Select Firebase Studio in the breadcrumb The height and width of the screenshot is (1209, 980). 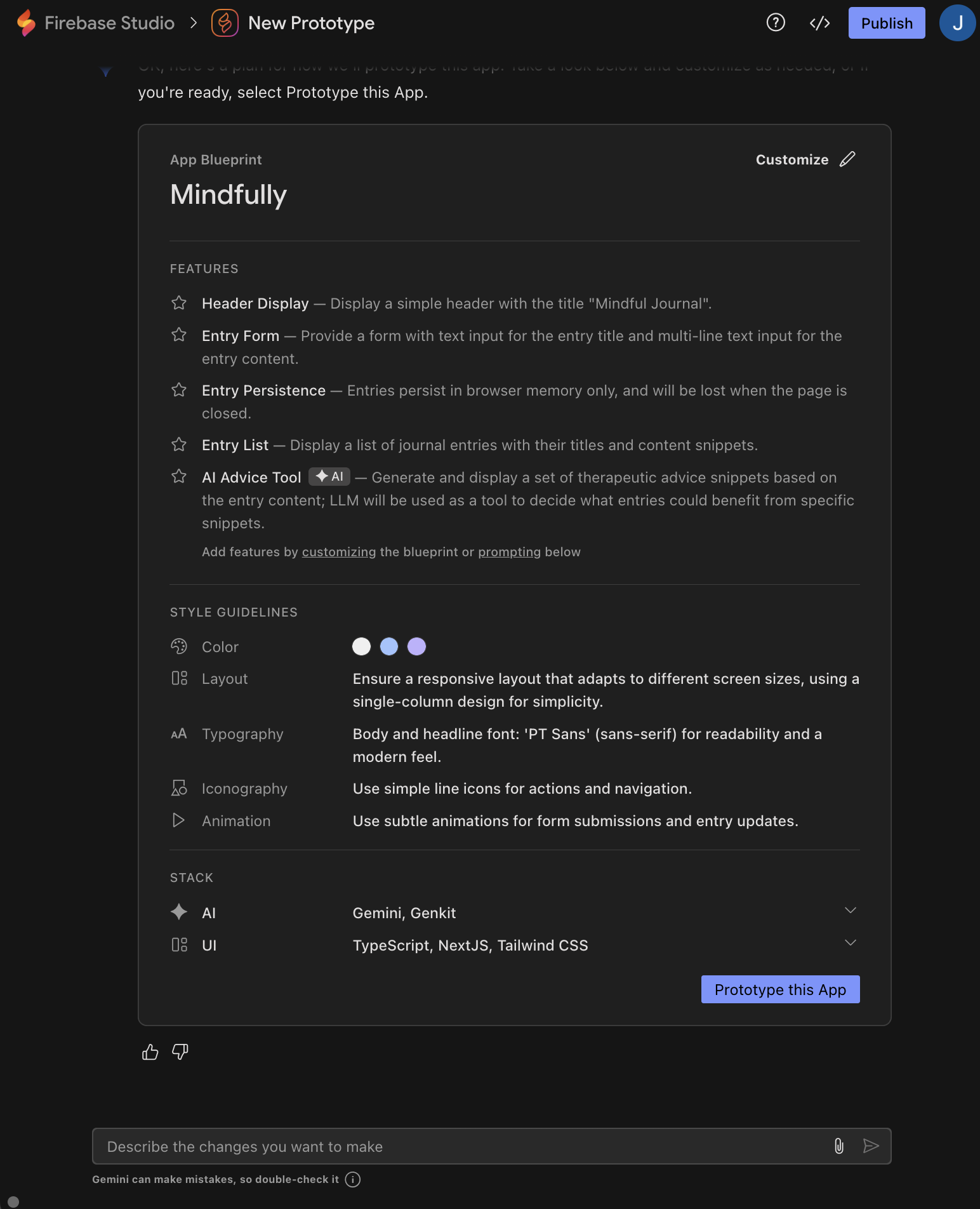point(109,23)
